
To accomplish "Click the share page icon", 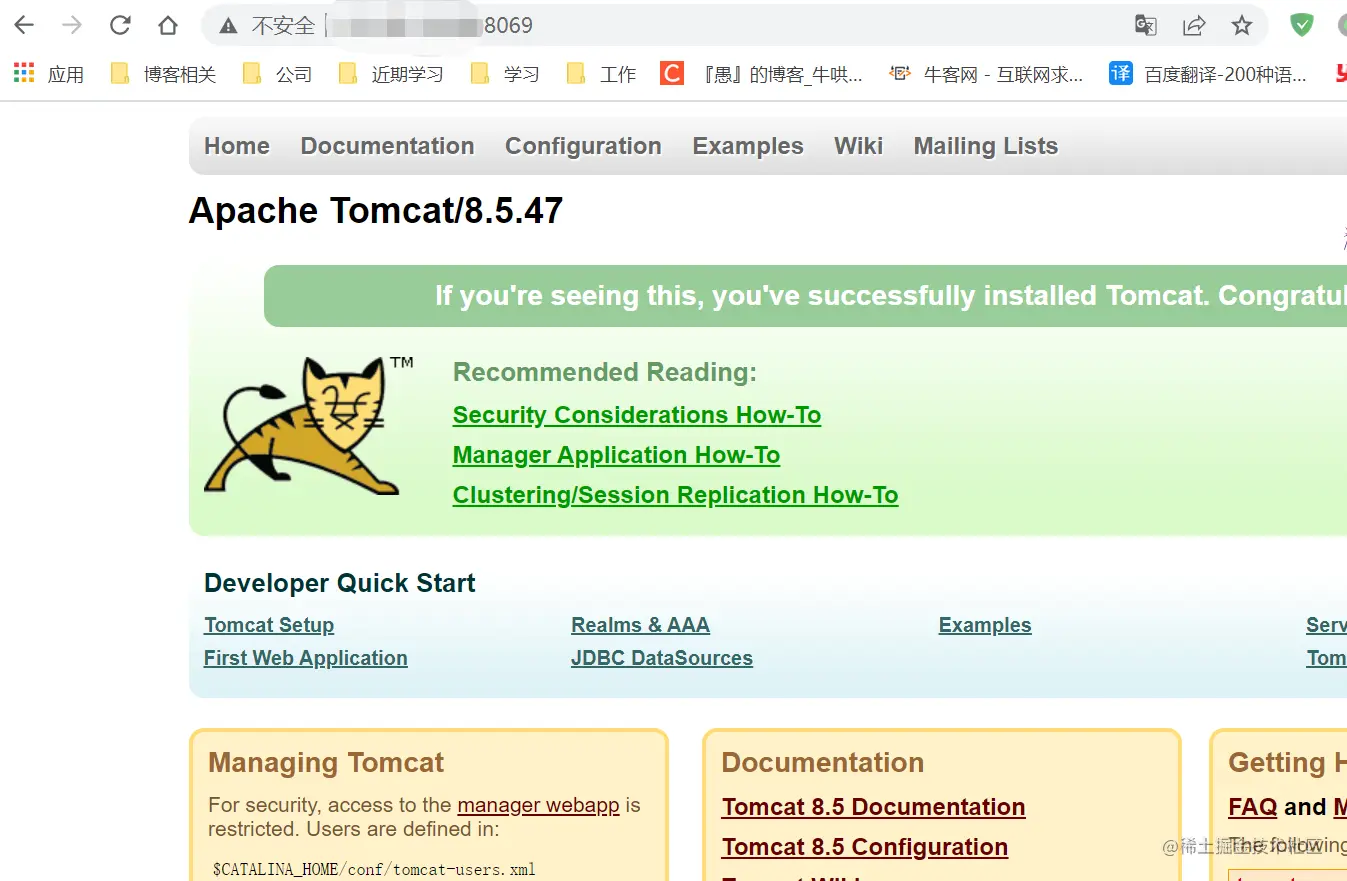I will 1194,26.
